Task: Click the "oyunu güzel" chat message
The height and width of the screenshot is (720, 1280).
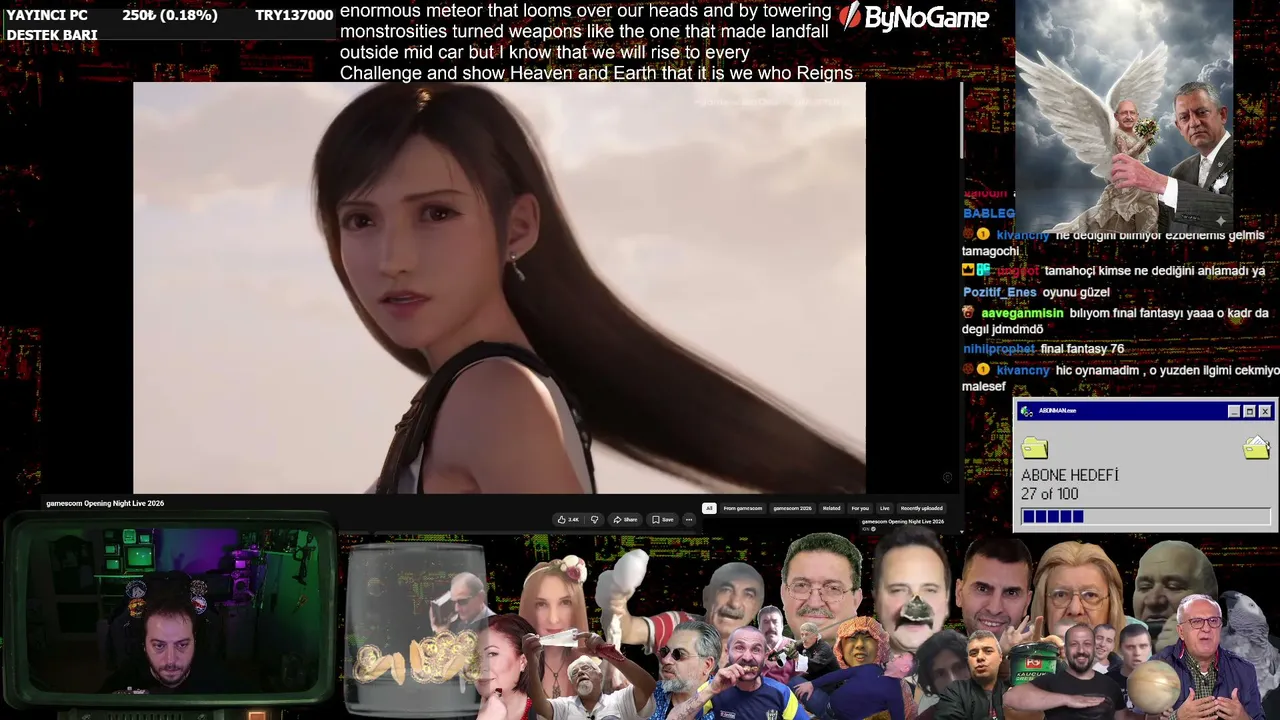Action: click(x=1076, y=292)
